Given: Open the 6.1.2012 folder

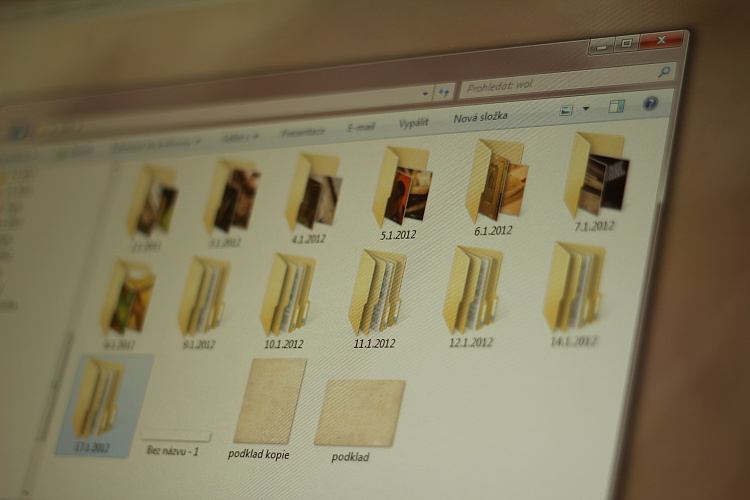Looking at the screenshot, I should coord(495,187).
